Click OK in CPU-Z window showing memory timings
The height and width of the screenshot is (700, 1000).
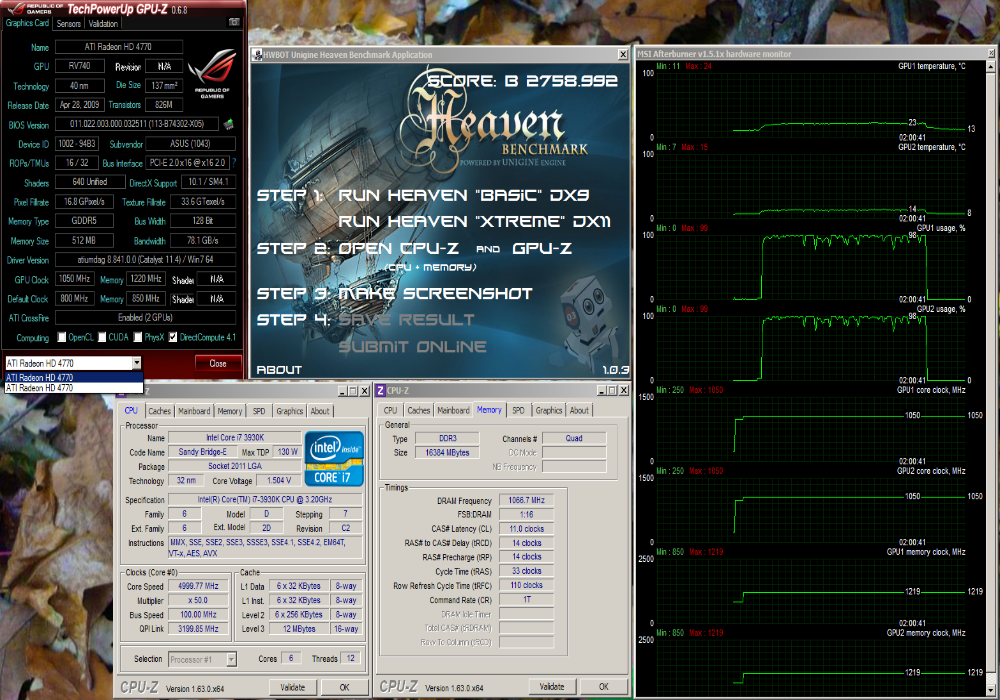pos(603,687)
